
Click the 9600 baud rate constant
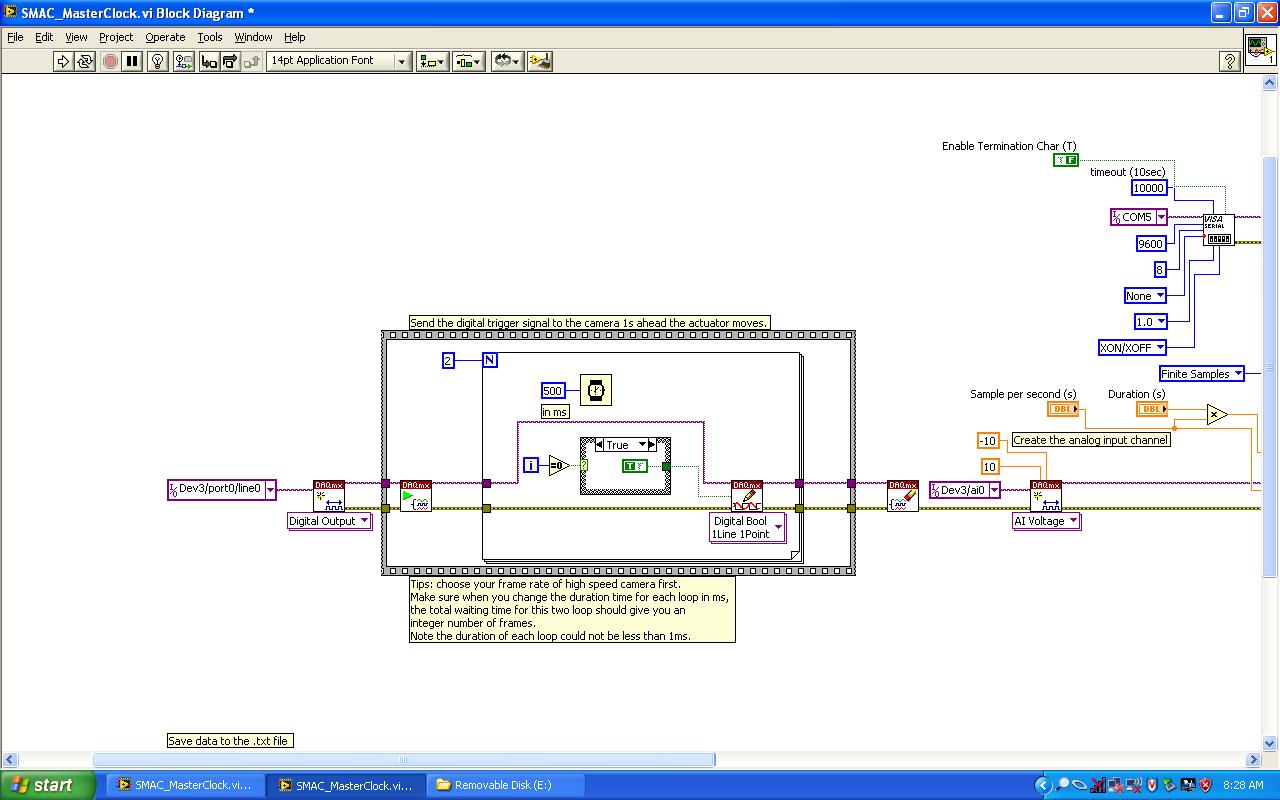coord(1151,243)
